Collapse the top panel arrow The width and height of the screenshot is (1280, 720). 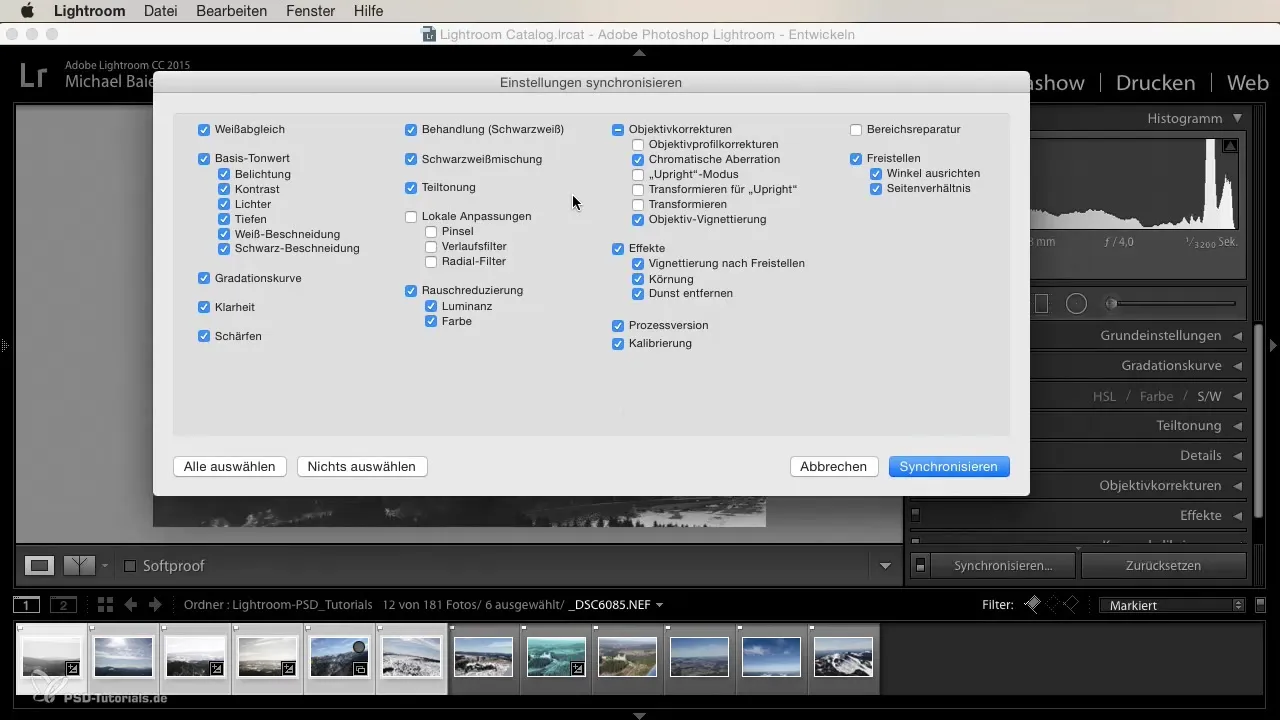(x=640, y=52)
